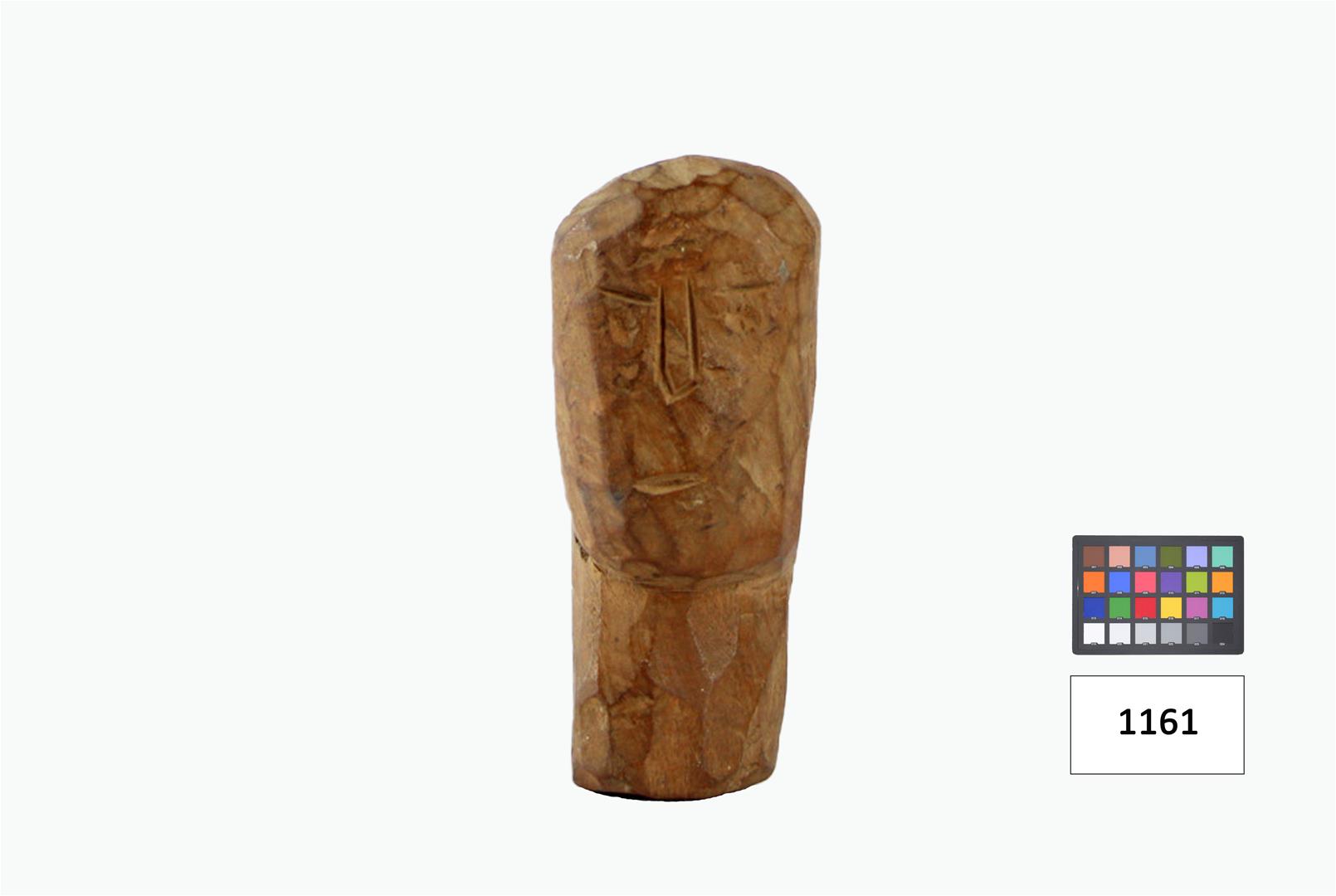
Task: Select the salmon pink color patch
Action: pos(1119,557)
